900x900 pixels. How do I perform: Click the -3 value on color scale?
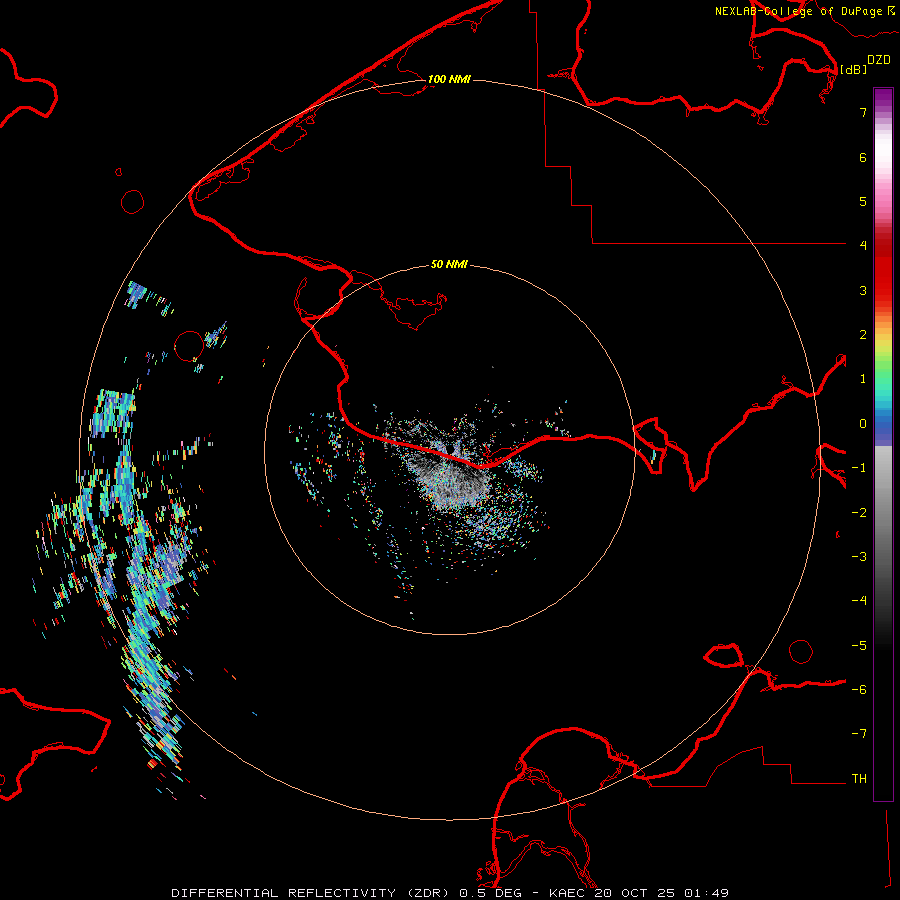[x=859, y=557]
